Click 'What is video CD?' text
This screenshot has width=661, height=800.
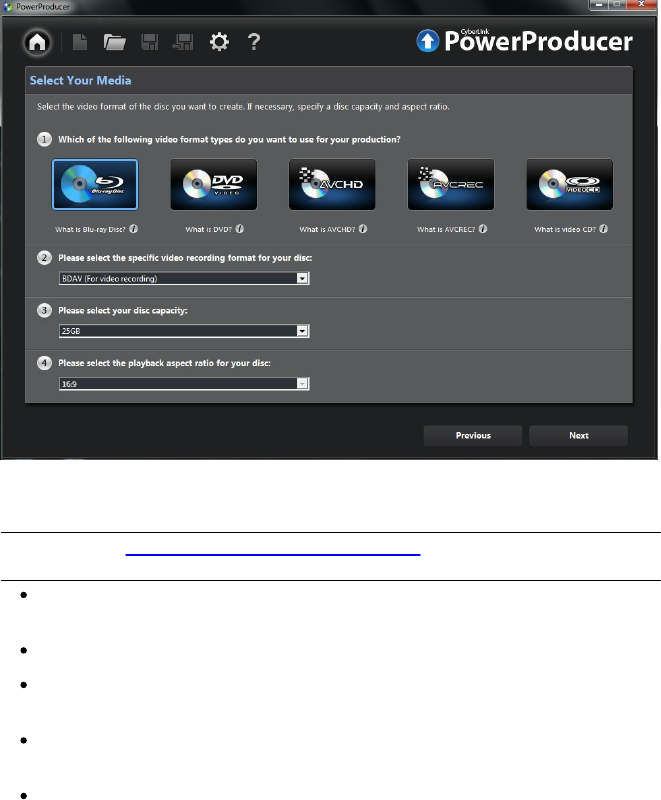point(565,230)
